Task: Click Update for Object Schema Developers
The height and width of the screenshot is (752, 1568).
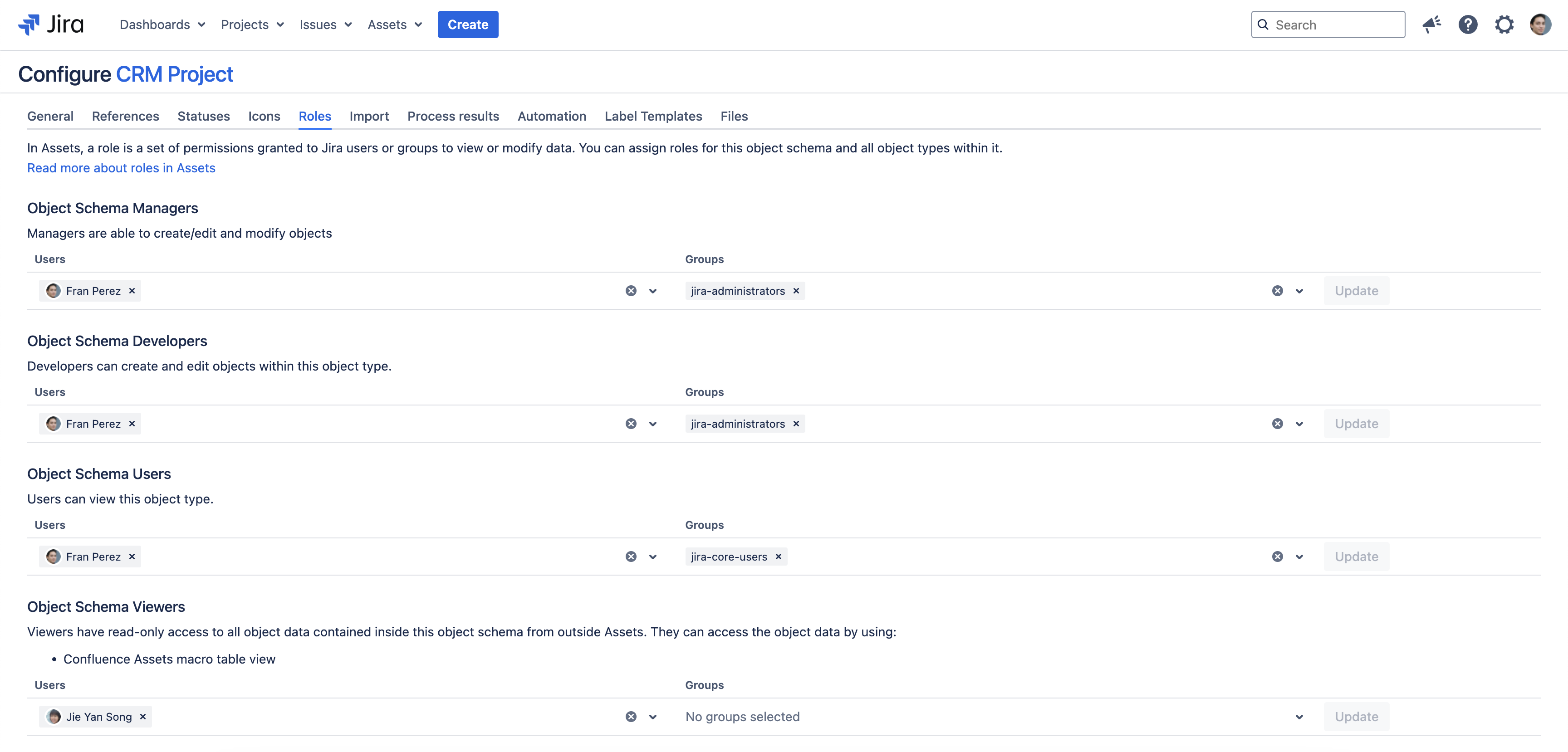Action: [x=1356, y=424]
